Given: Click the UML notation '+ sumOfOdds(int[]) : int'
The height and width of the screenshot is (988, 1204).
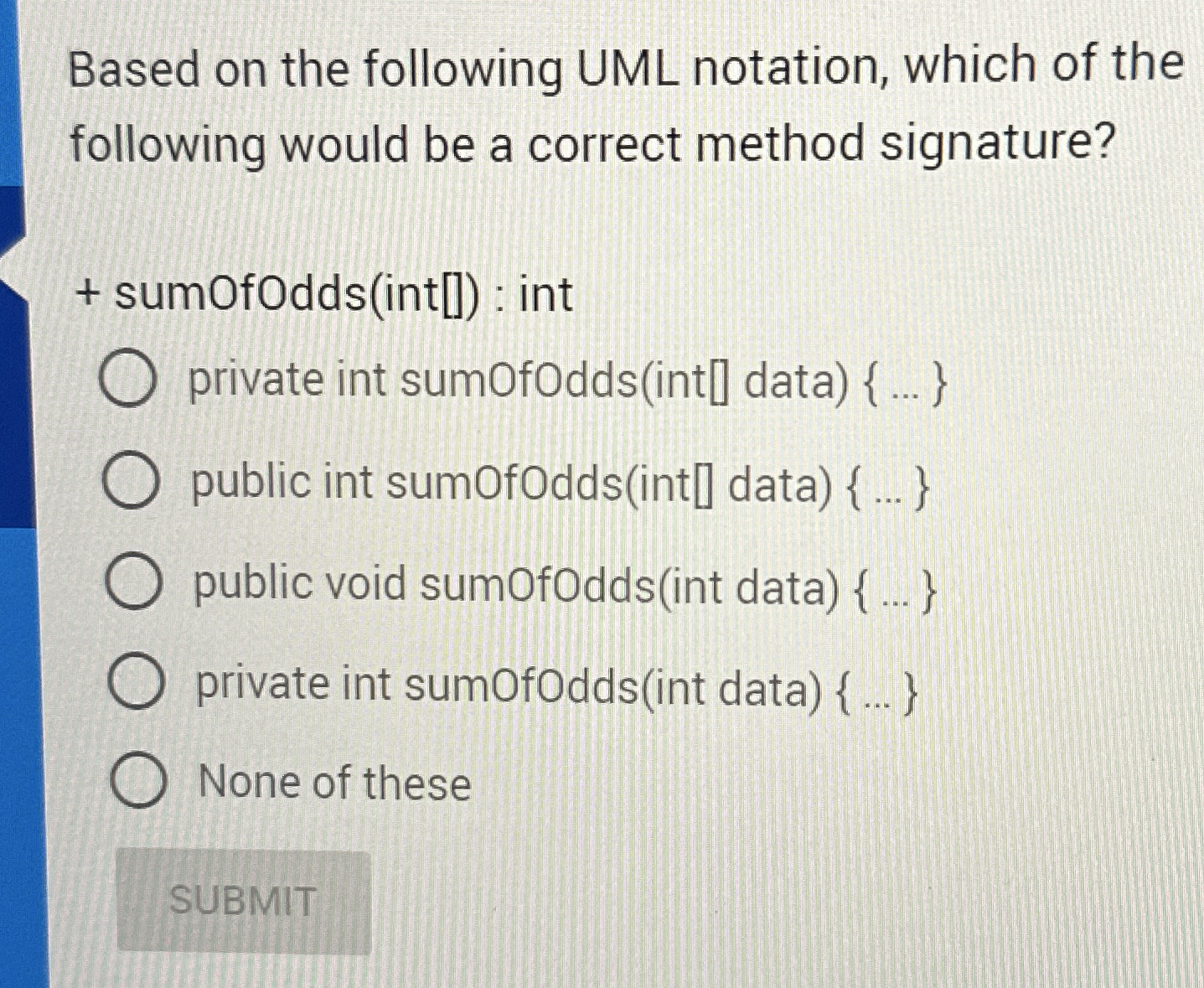Looking at the screenshot, I should pos(318,295).
